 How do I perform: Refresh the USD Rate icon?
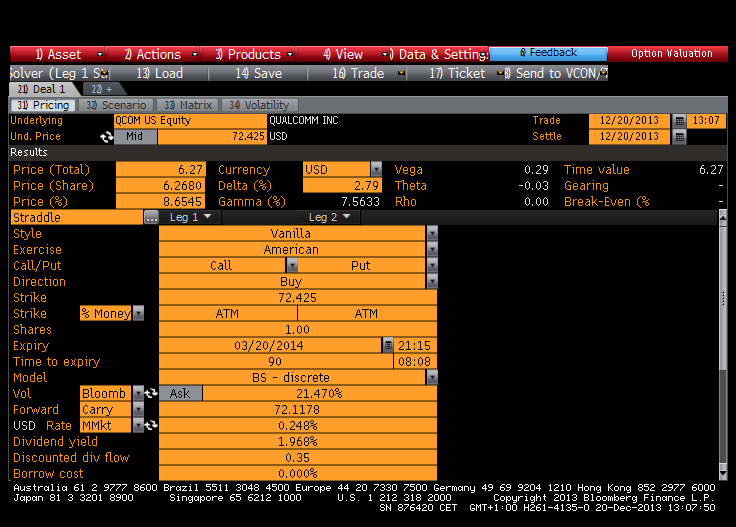coord(151,426)
